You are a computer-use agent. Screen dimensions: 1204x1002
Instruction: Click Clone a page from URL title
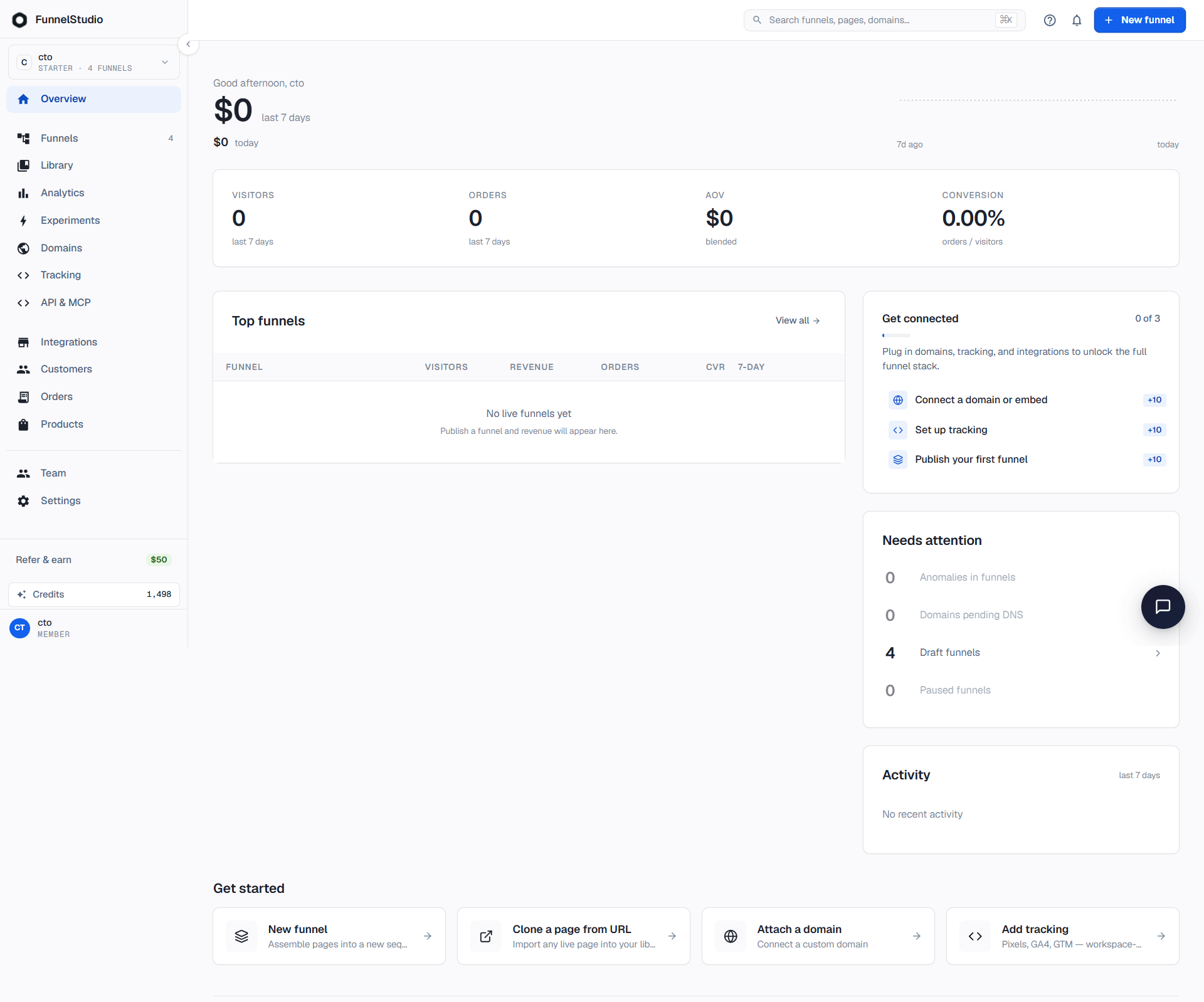(x=571, y=929)
